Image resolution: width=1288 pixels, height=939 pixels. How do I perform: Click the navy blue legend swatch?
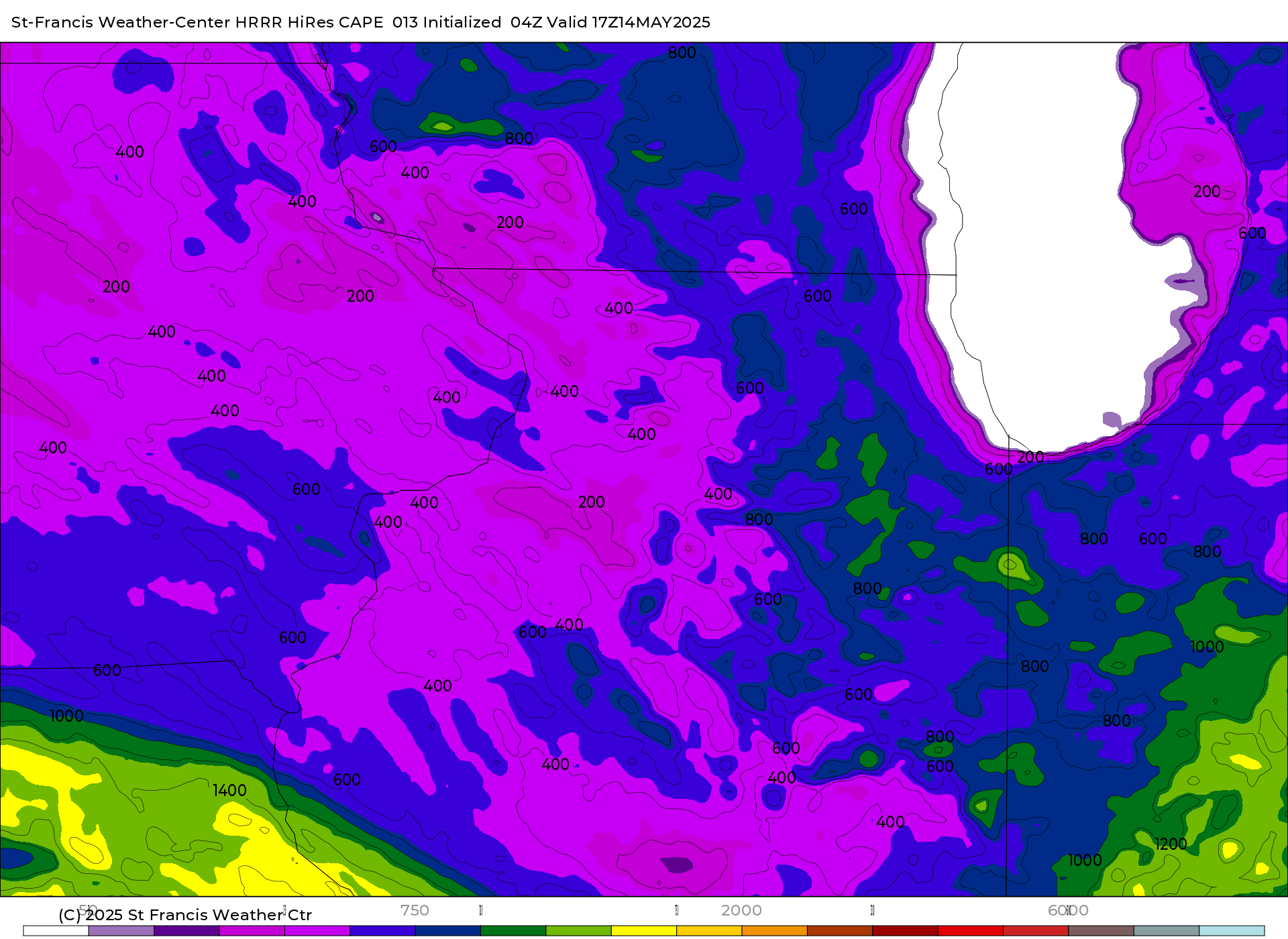[x=448, y=930]
